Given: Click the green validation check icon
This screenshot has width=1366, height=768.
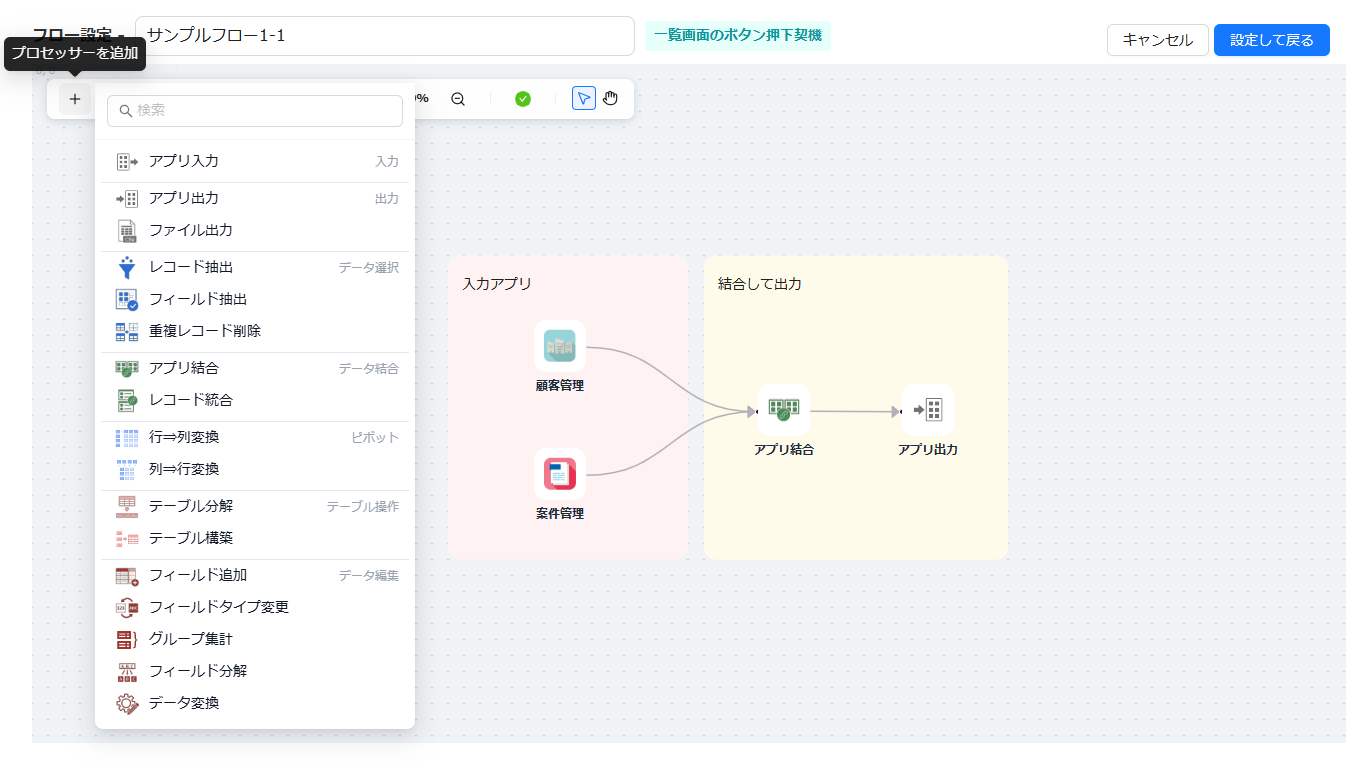Looking at the screenshot, I should click(x=523, y=99).
